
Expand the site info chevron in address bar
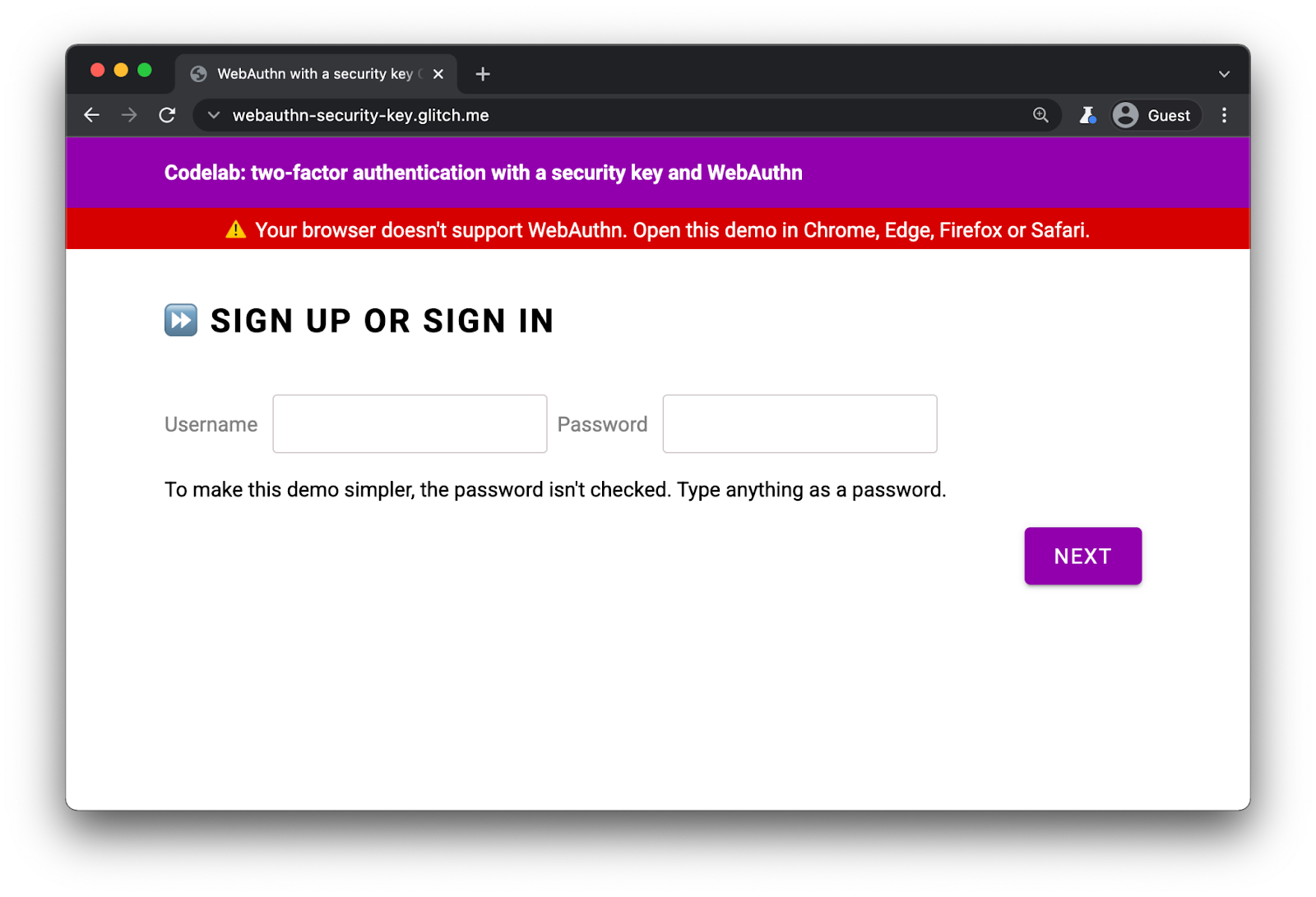point(214,115)
